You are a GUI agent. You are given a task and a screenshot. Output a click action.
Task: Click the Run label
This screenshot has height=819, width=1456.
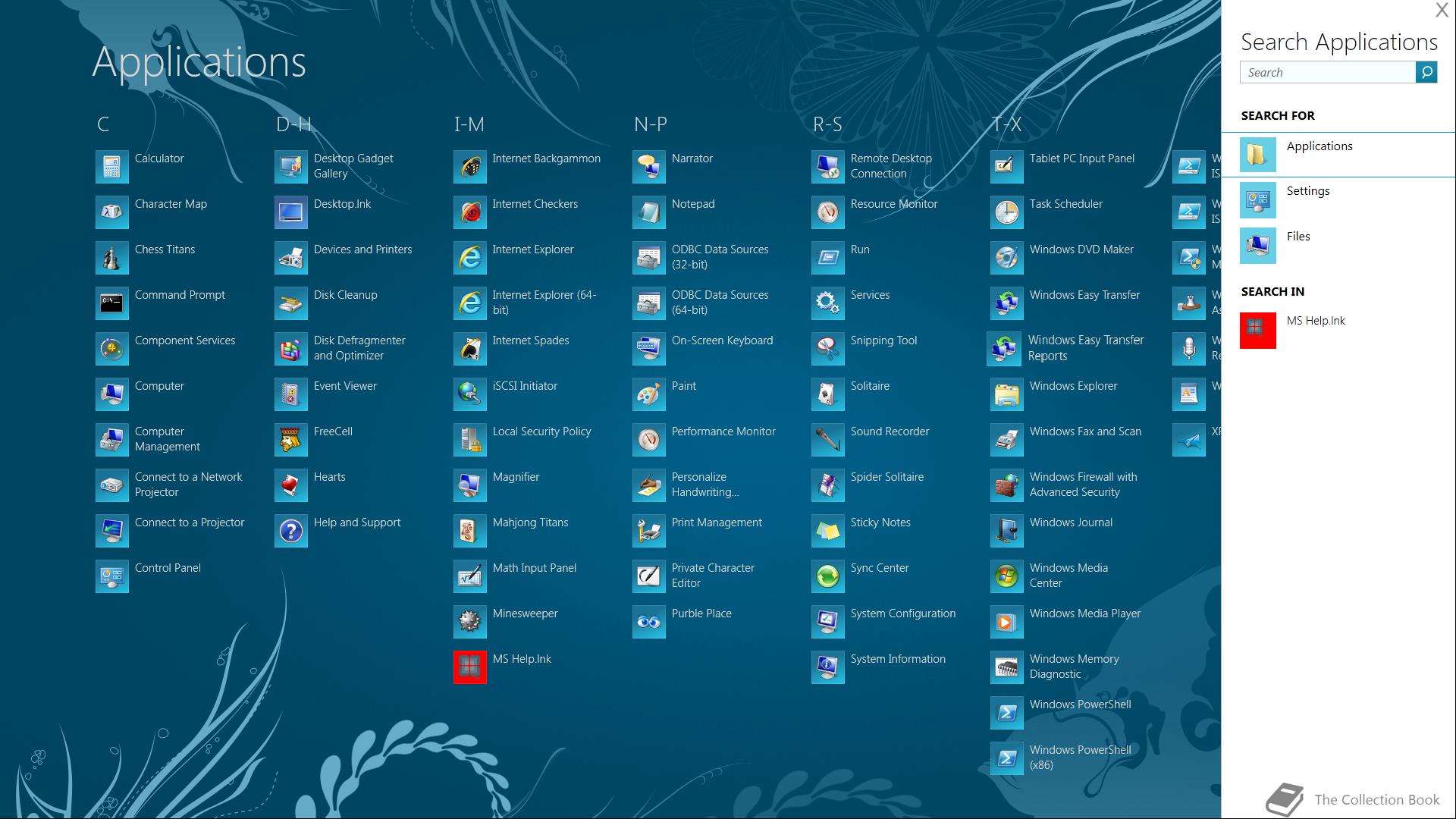click(860, 249)
